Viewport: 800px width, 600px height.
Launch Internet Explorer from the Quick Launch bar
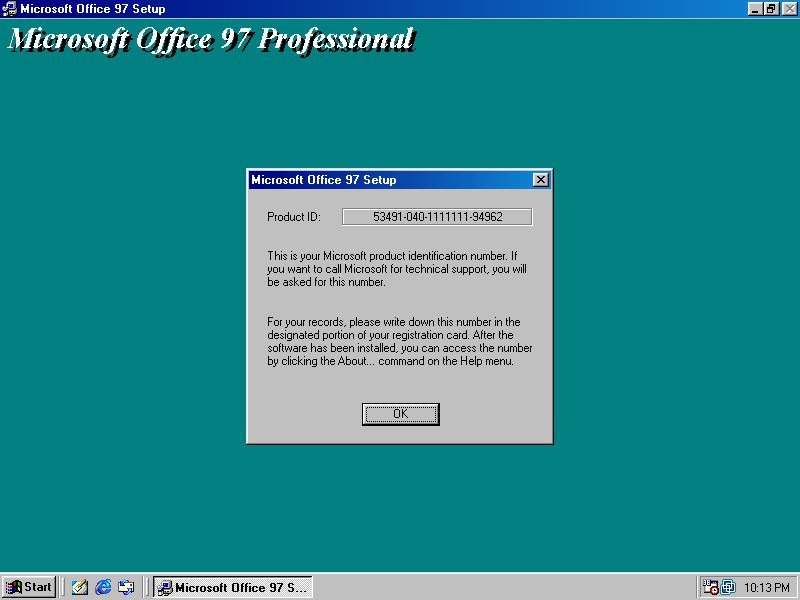click(x=102, y=587)
